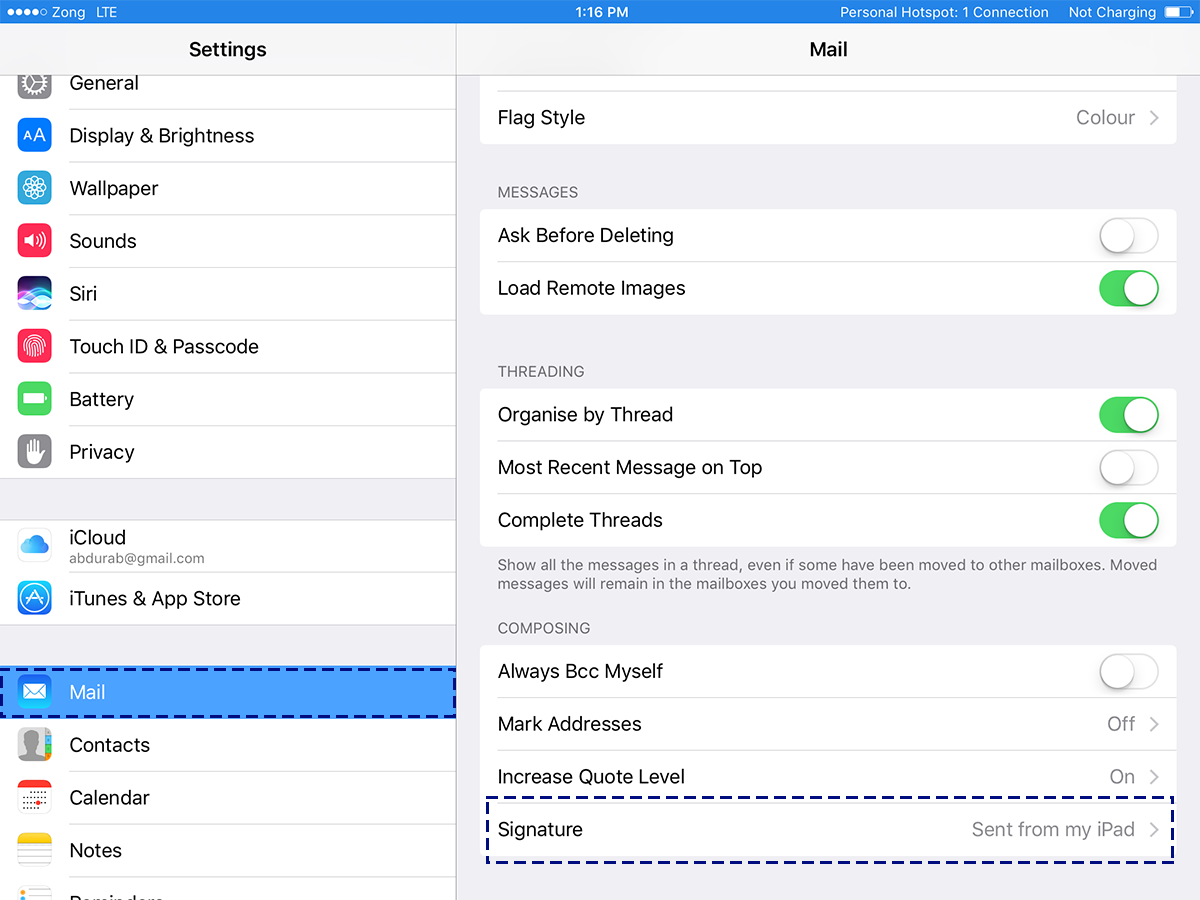The width and height of the screenshot is (1200, 900).
Task: Tap 'Sent from my iPad' signature value
Action: (x=1053, y=830)
